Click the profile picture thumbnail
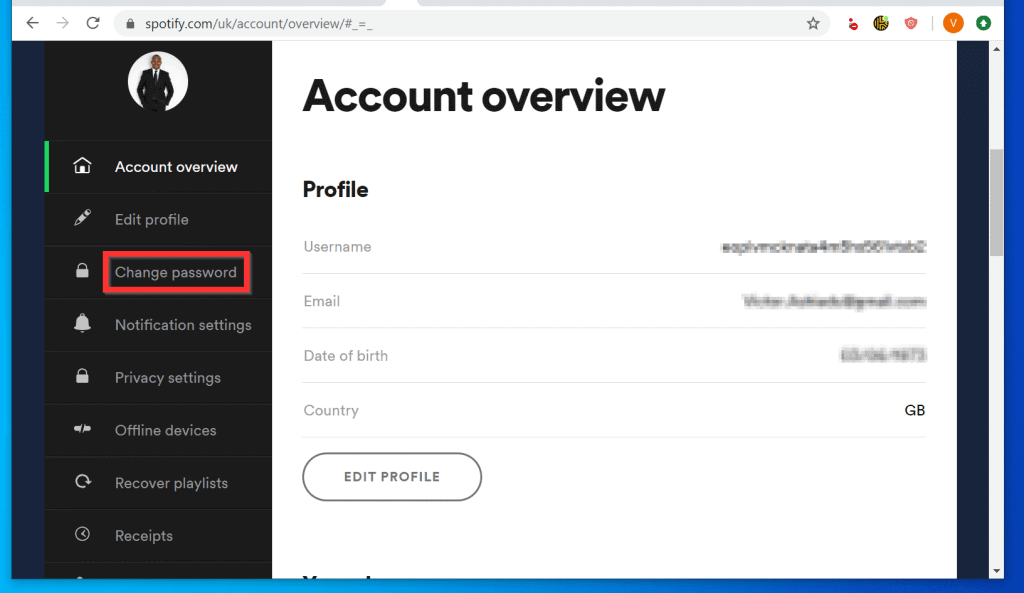1024x593 pixels. click(158, 82)
